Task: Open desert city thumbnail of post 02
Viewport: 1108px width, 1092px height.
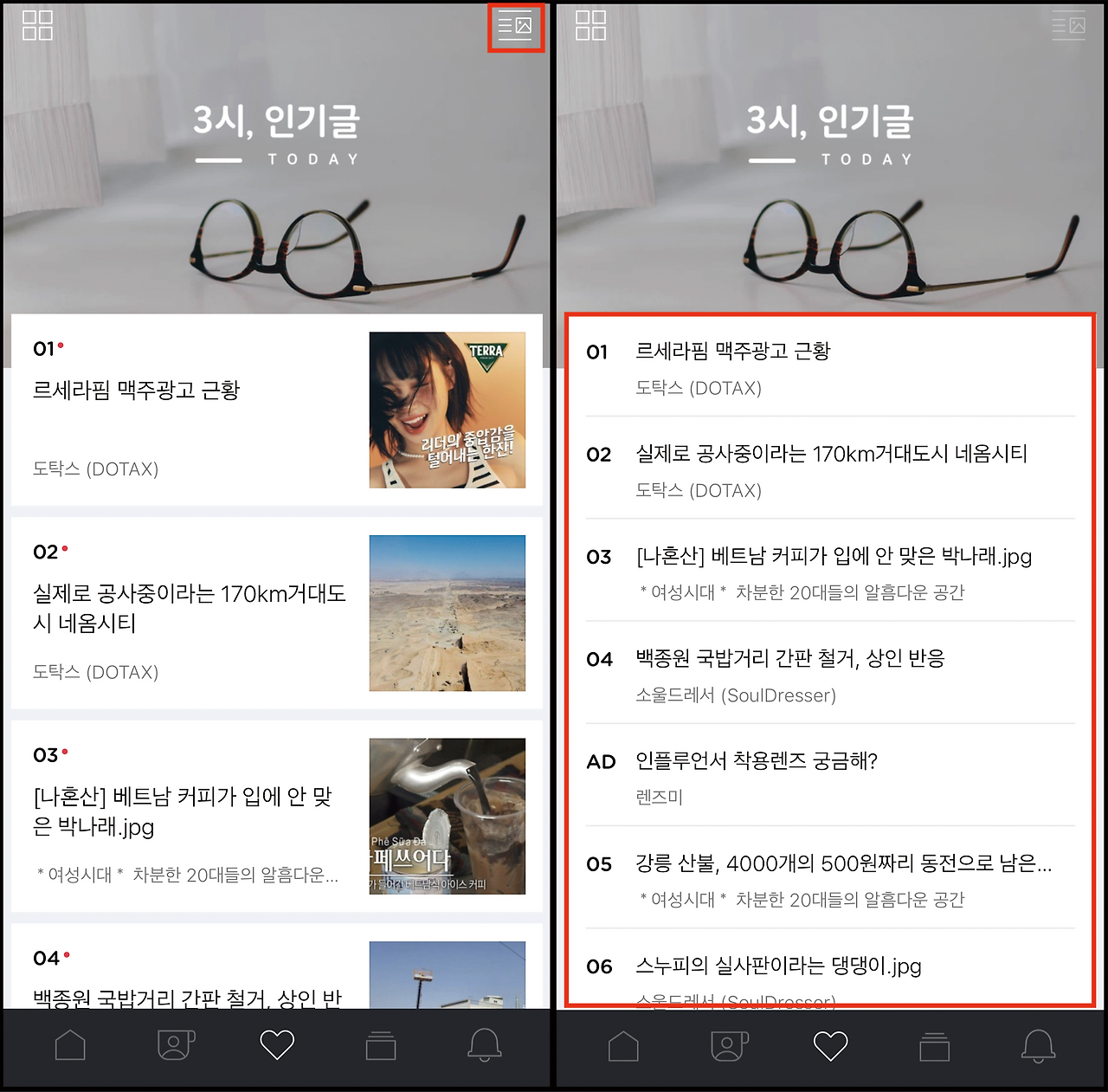Action: tap(448, 613)
